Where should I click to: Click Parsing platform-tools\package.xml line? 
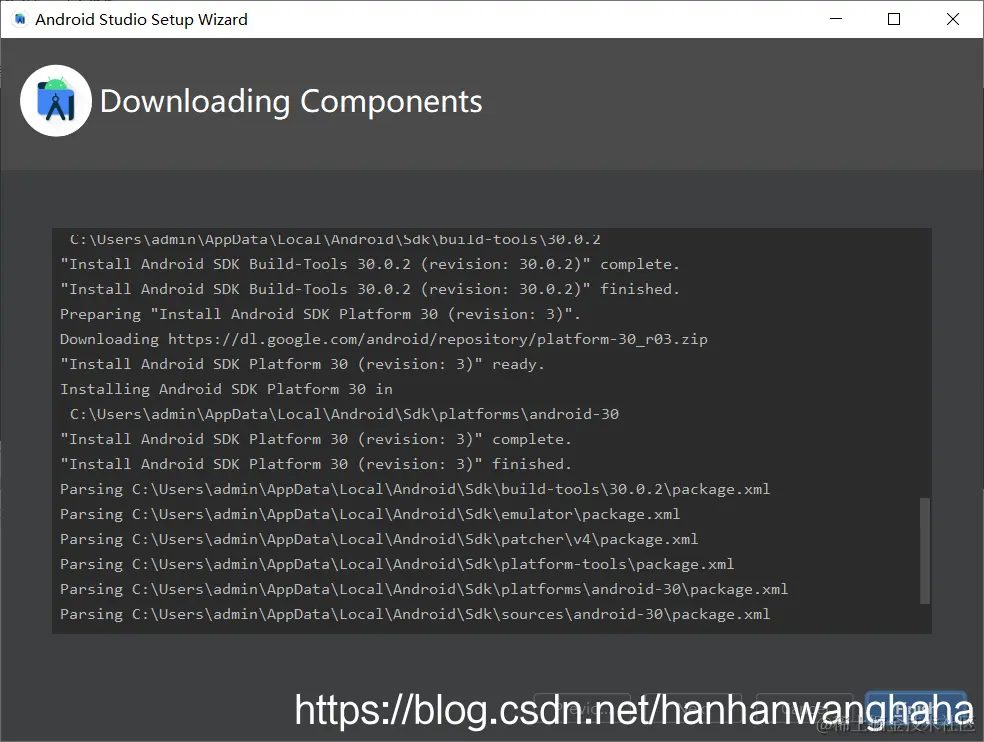point(397,564)
